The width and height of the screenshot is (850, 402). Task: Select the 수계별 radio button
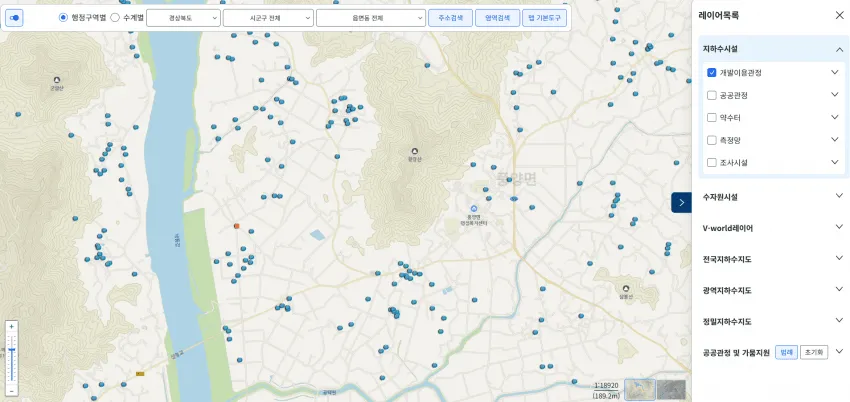[115, 17]
